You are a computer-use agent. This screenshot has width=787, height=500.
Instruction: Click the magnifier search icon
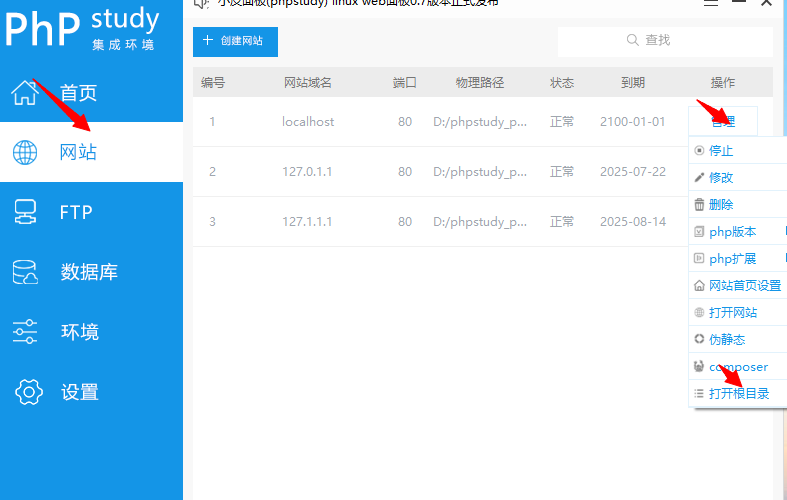coord(632,40)
